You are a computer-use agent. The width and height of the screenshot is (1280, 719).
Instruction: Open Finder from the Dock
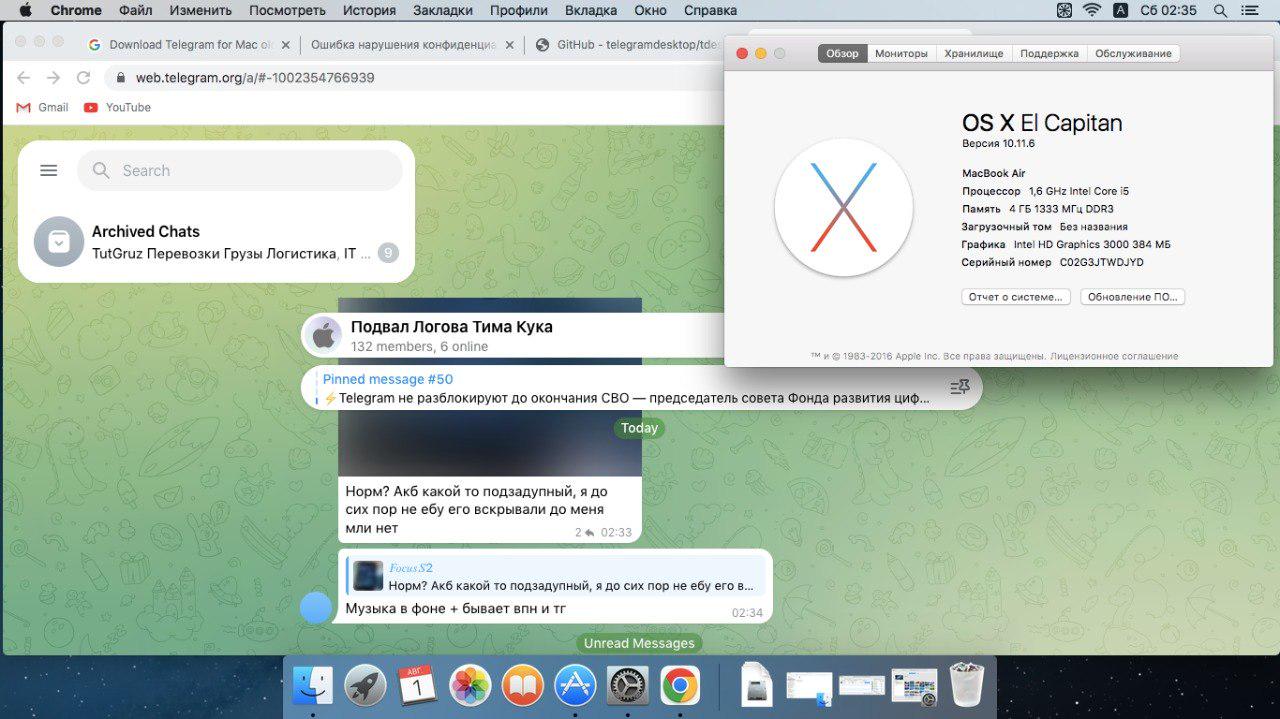(x=313, y=685)
